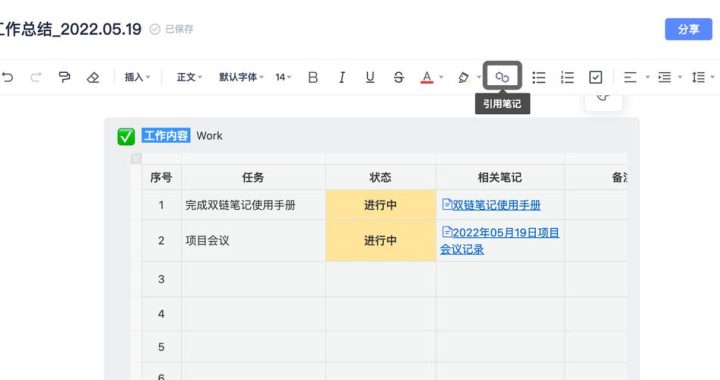Click the note title 工作总结_2022.05.19
The width and height of the screenshot is (720, 380).
point(70,29)
